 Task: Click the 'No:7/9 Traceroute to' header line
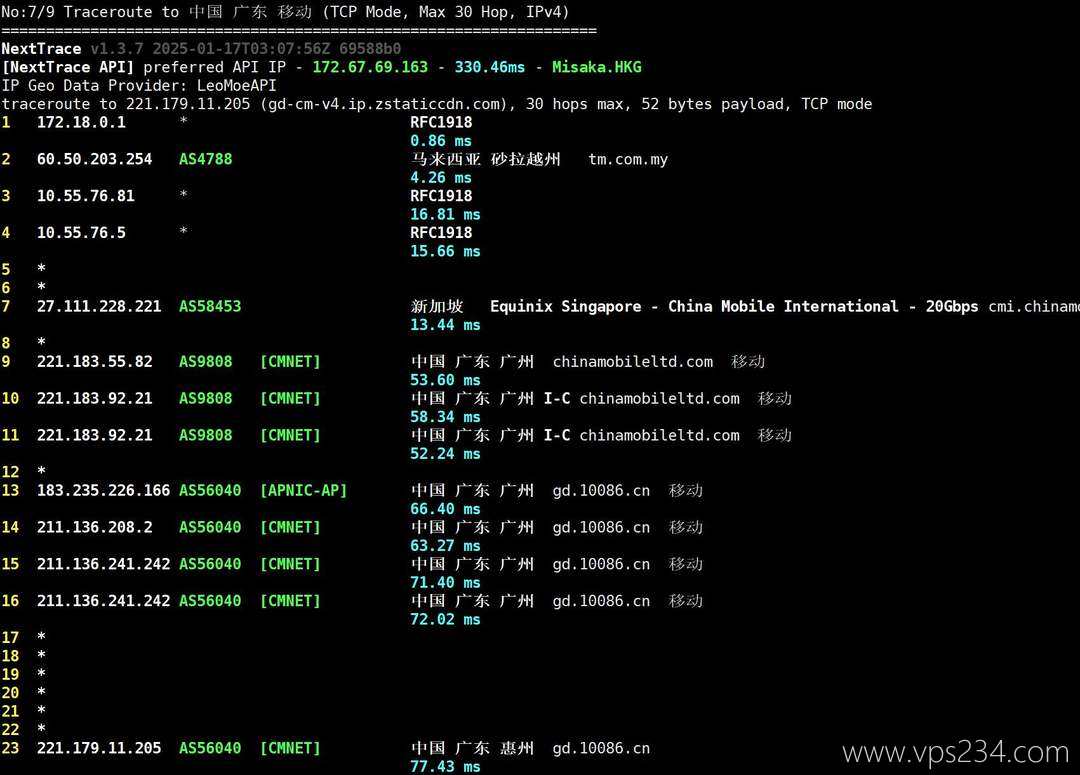285,12
